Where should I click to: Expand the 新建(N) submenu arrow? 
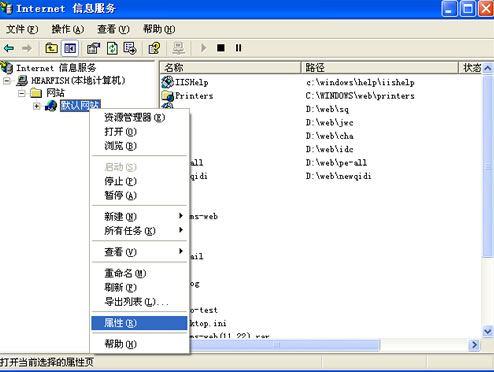coord(181,216)
